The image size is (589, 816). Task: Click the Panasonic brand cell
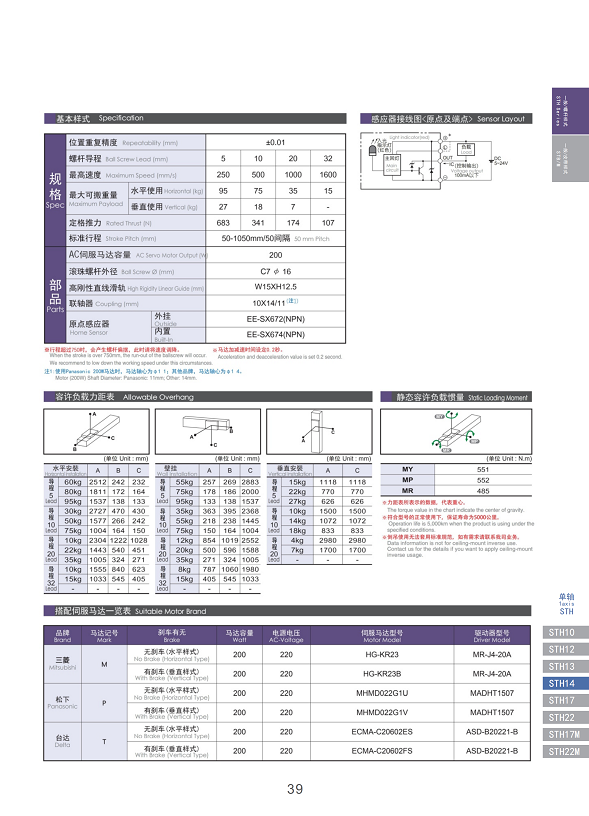point(62,703)
